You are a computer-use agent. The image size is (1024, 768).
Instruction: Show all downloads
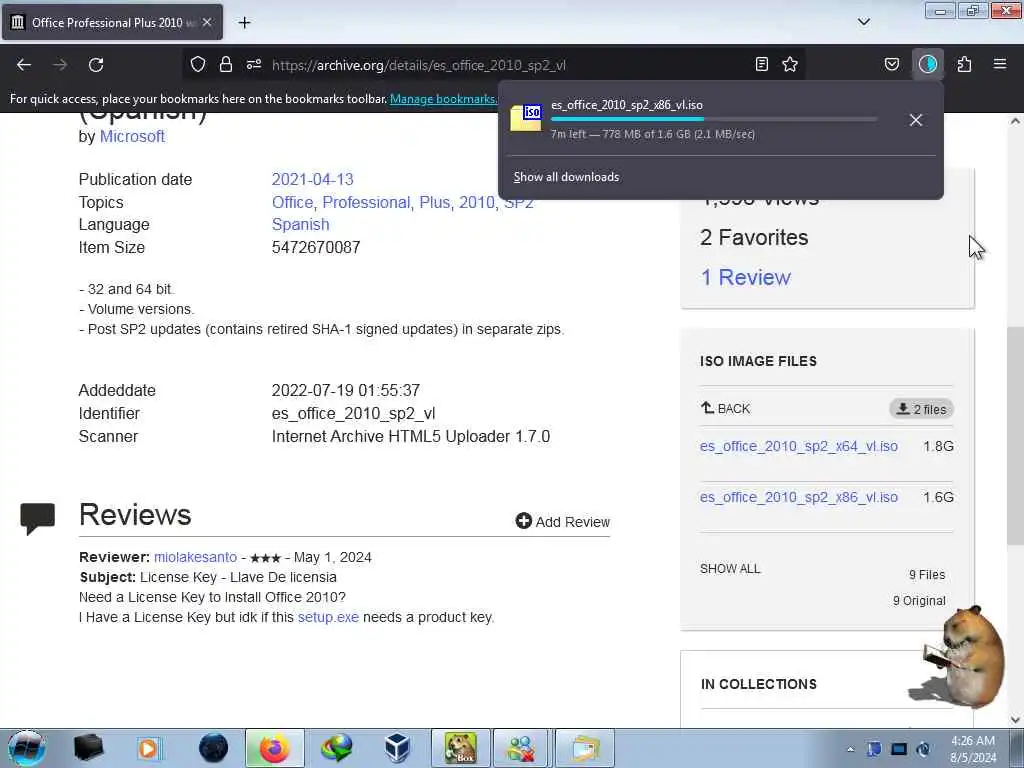tap(566, 177)
